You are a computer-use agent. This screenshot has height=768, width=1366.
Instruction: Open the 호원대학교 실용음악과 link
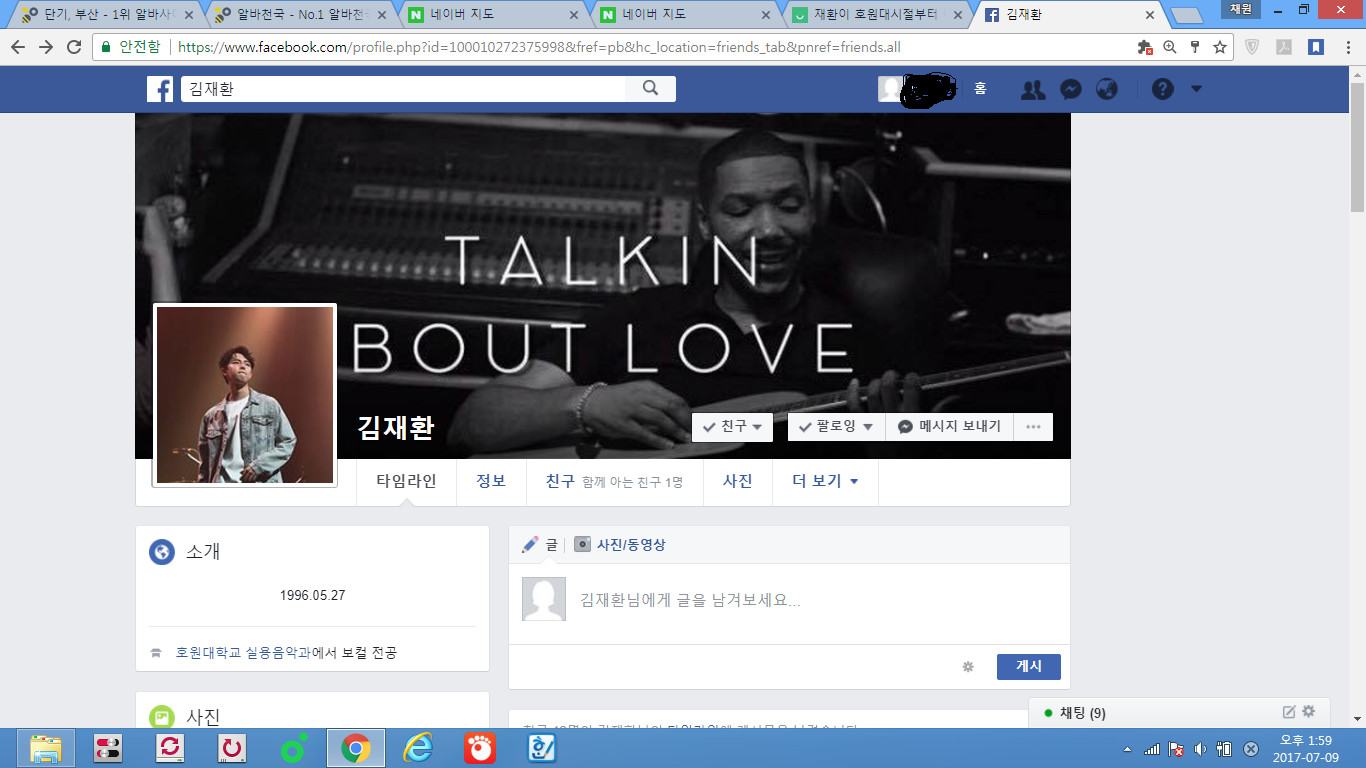[243, 653]
